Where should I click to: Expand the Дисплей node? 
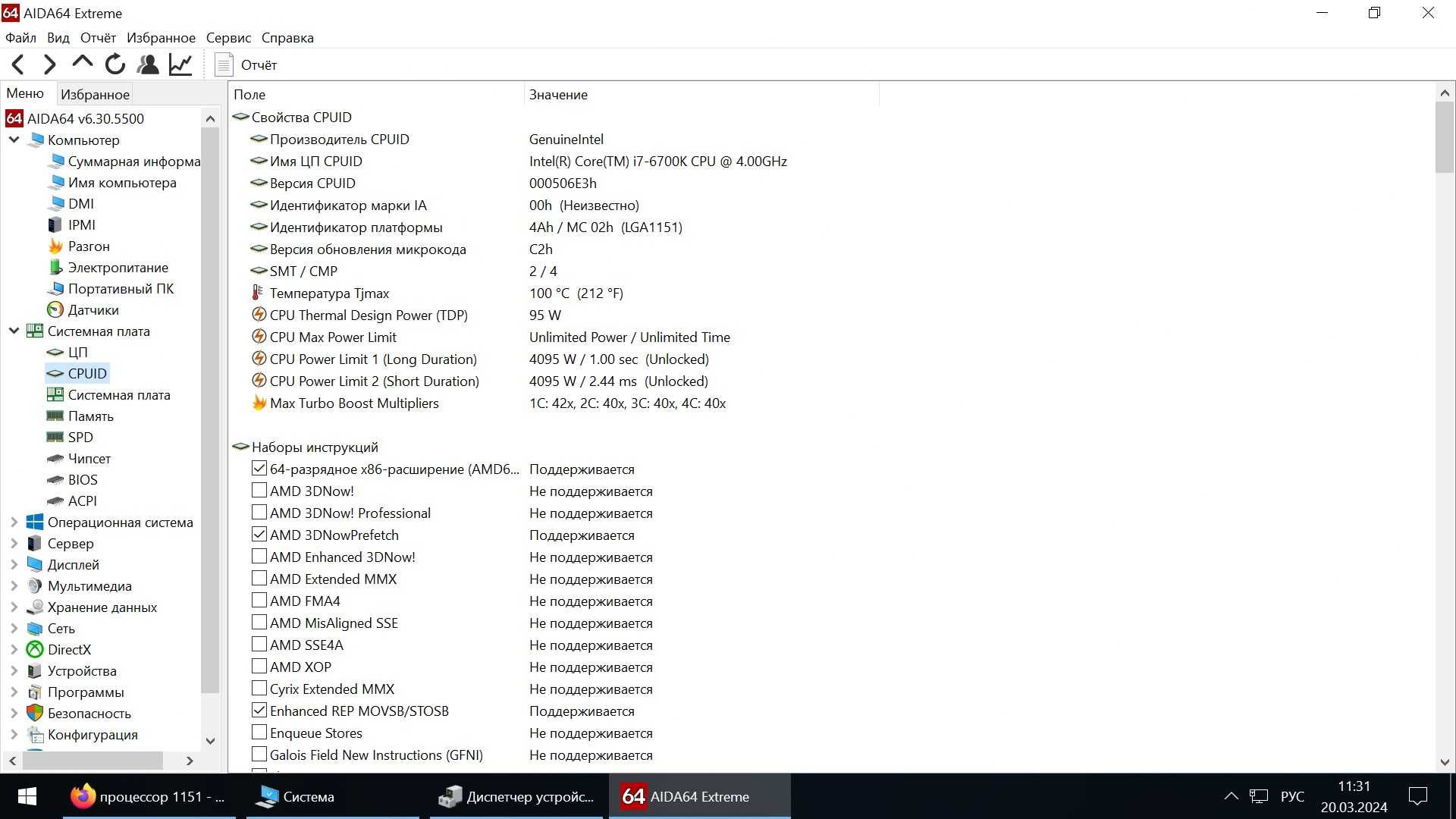click(x=14, y=564)
